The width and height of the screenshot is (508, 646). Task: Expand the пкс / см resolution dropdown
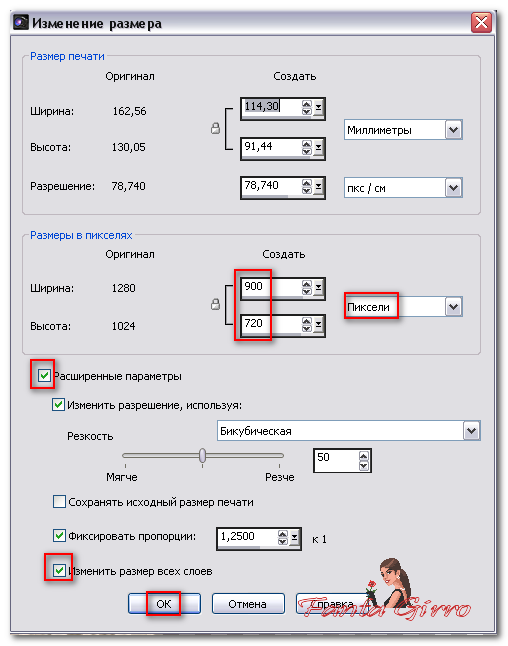point(453,188)
